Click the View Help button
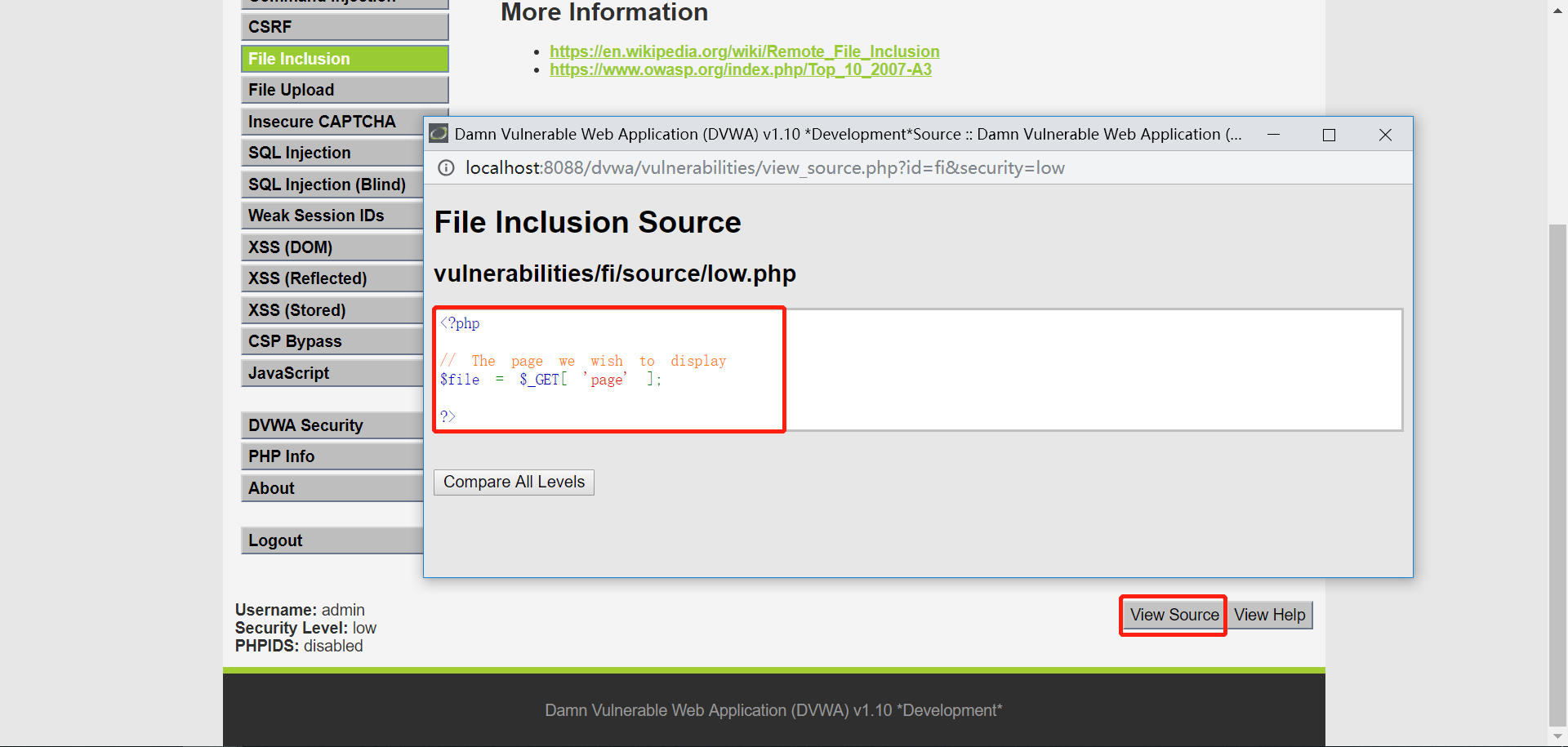The width and height of the screenshot is (1568, 747). click(x=1269, y=615)
